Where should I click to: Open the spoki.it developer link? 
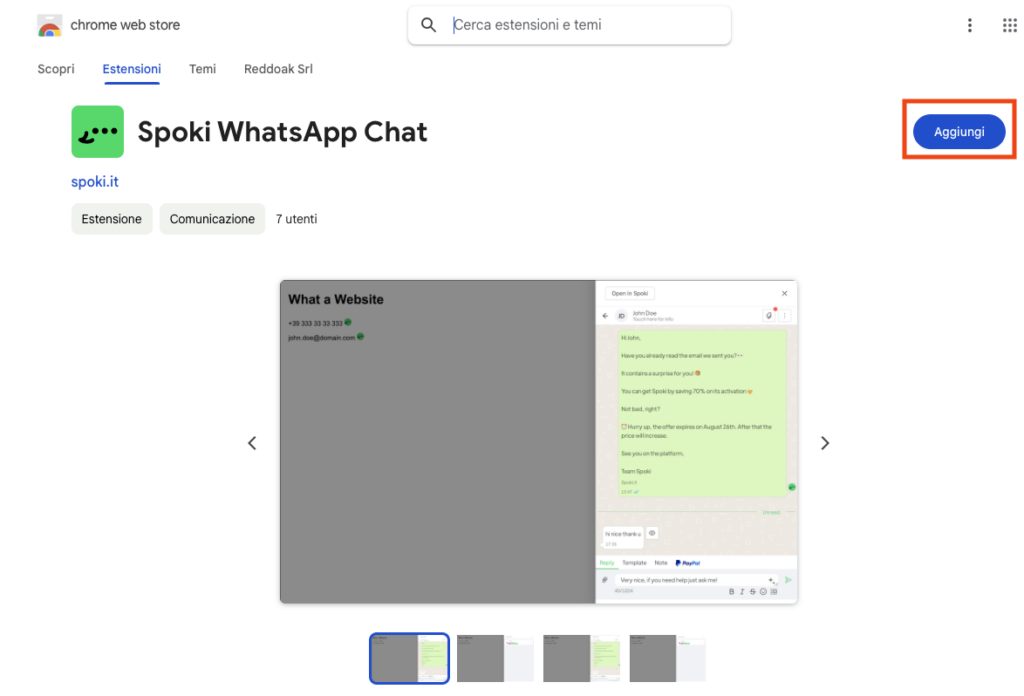[x=95, y=182]
